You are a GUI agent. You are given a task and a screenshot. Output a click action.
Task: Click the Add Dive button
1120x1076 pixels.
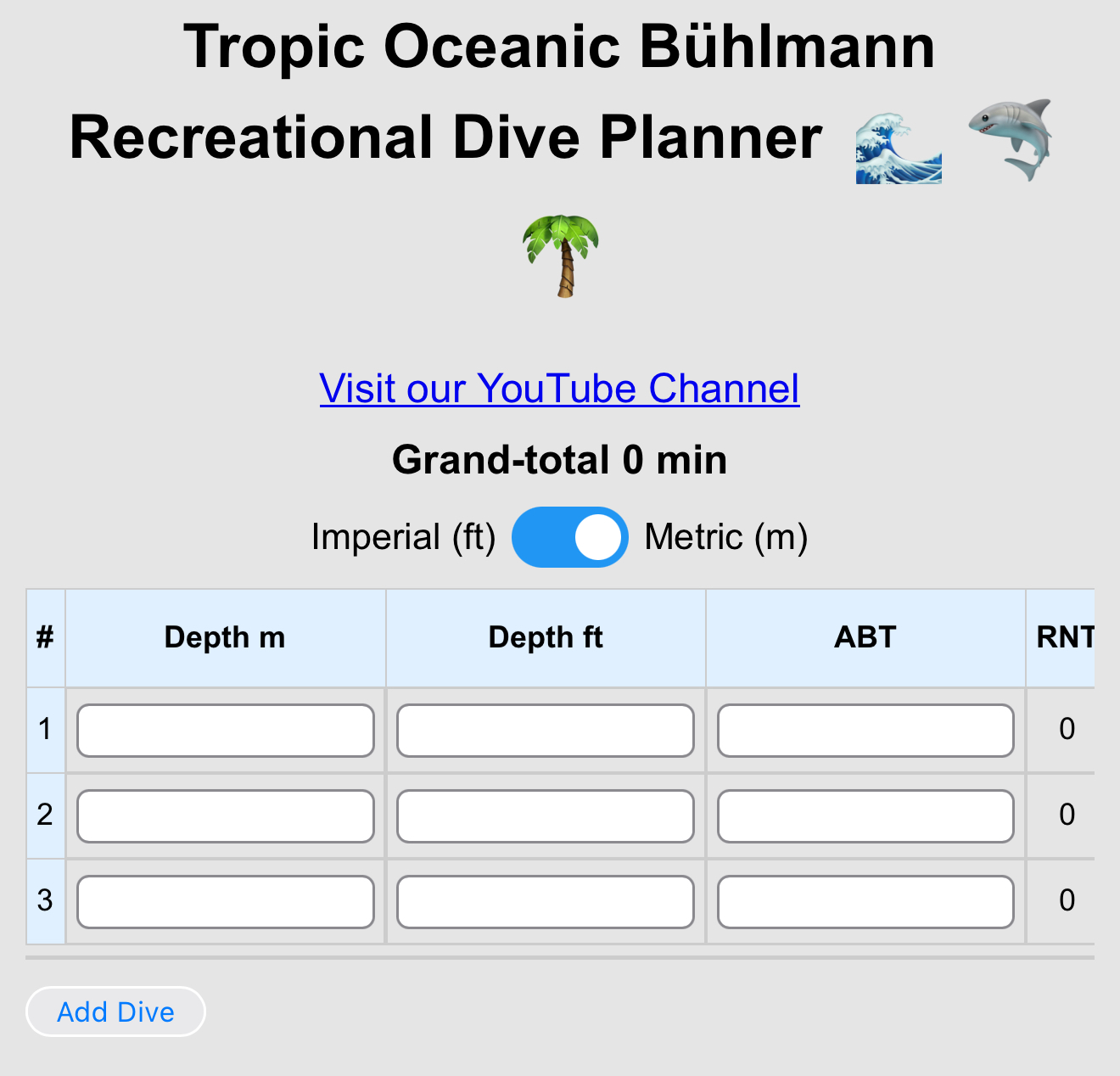115,1012
